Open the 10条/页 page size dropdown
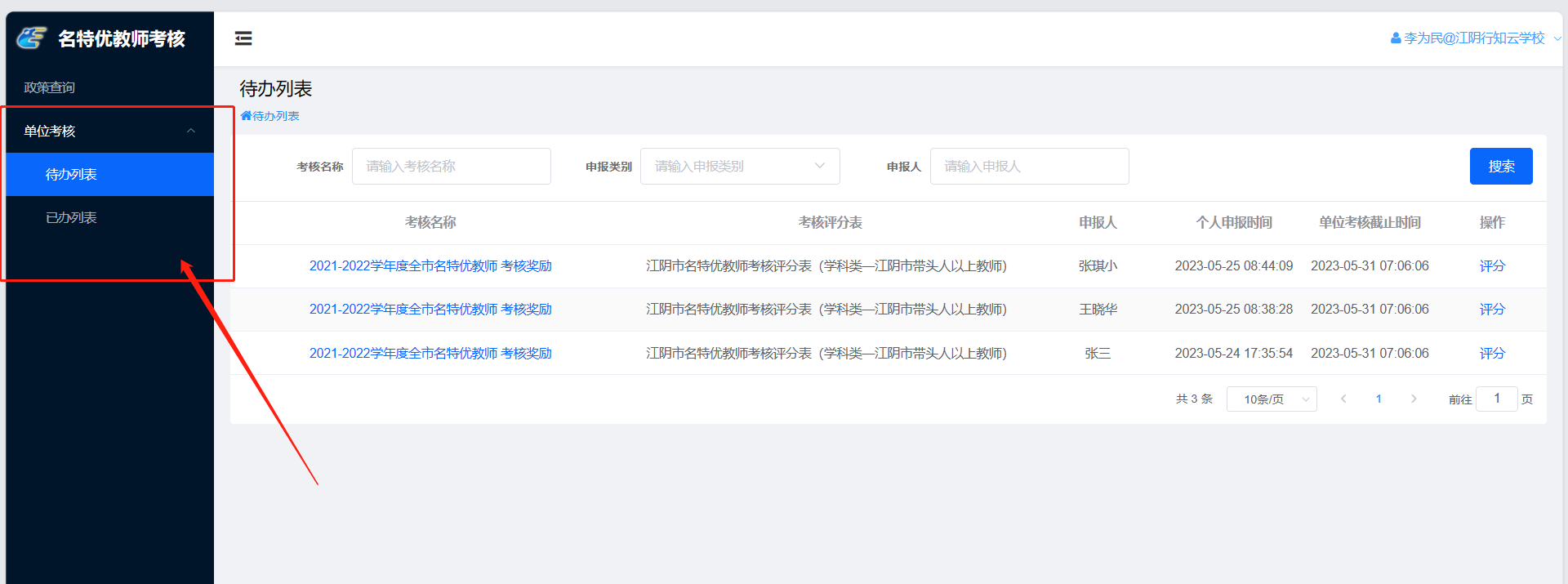The width and height of the screenshot is (1568, 584). click(x=1271, y=399)
